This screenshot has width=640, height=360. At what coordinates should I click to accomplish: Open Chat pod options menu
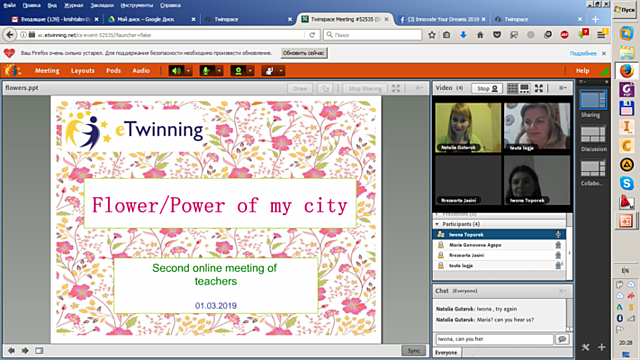(562, 291)
